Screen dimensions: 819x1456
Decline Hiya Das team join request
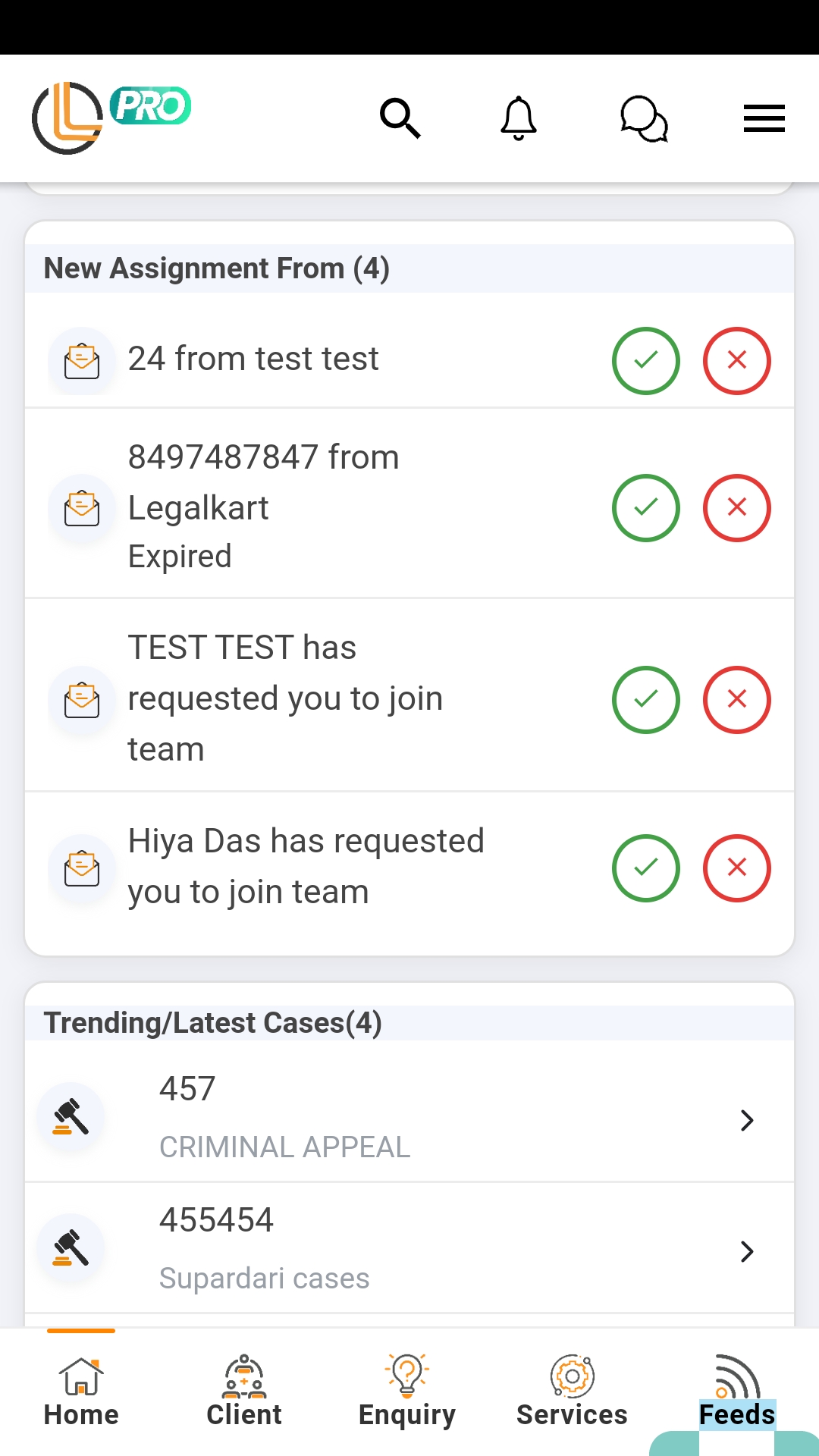coord(736,868)
